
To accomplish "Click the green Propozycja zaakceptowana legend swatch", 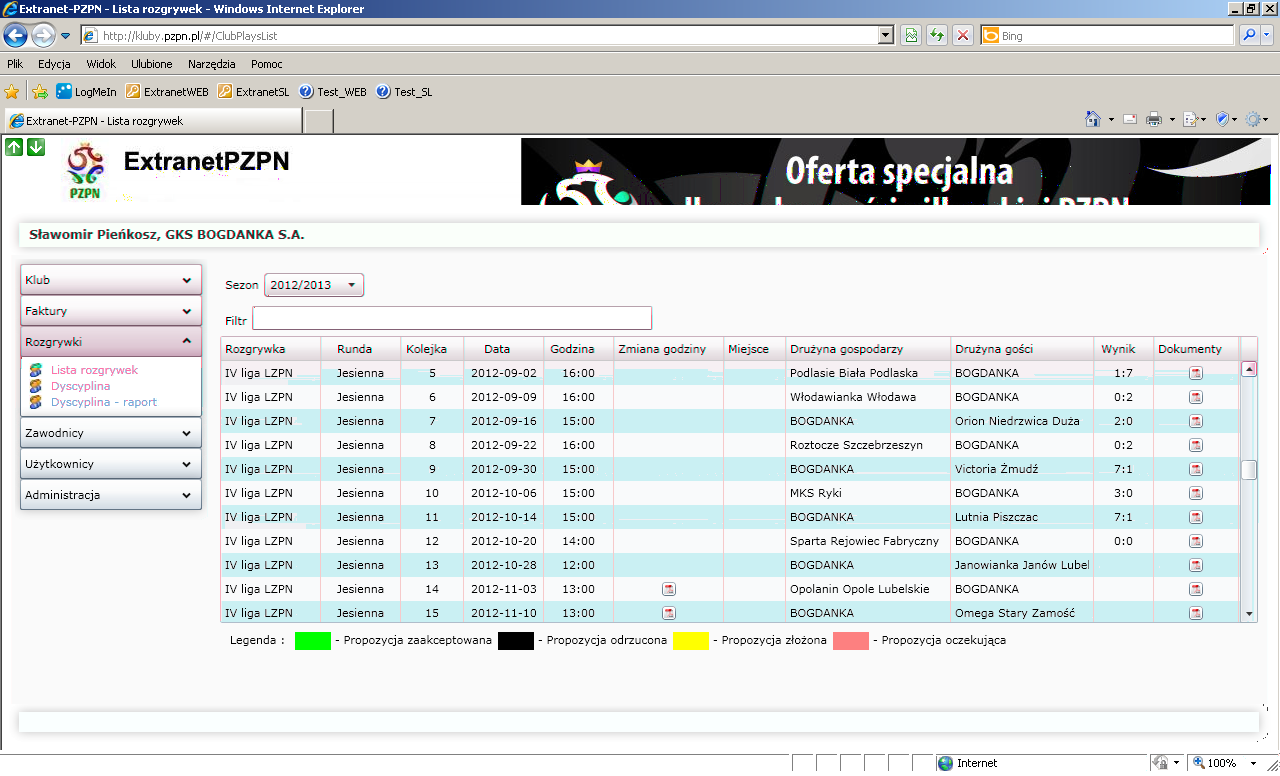I will (x=313, y=640).
